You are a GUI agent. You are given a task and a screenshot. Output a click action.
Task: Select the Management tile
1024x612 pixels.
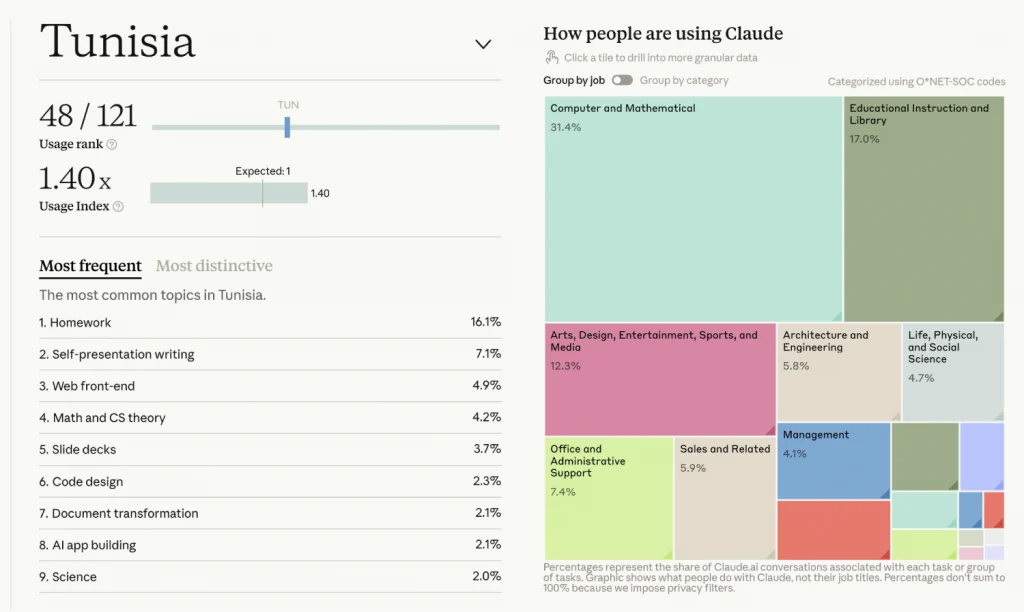click(x=833, y=461)
